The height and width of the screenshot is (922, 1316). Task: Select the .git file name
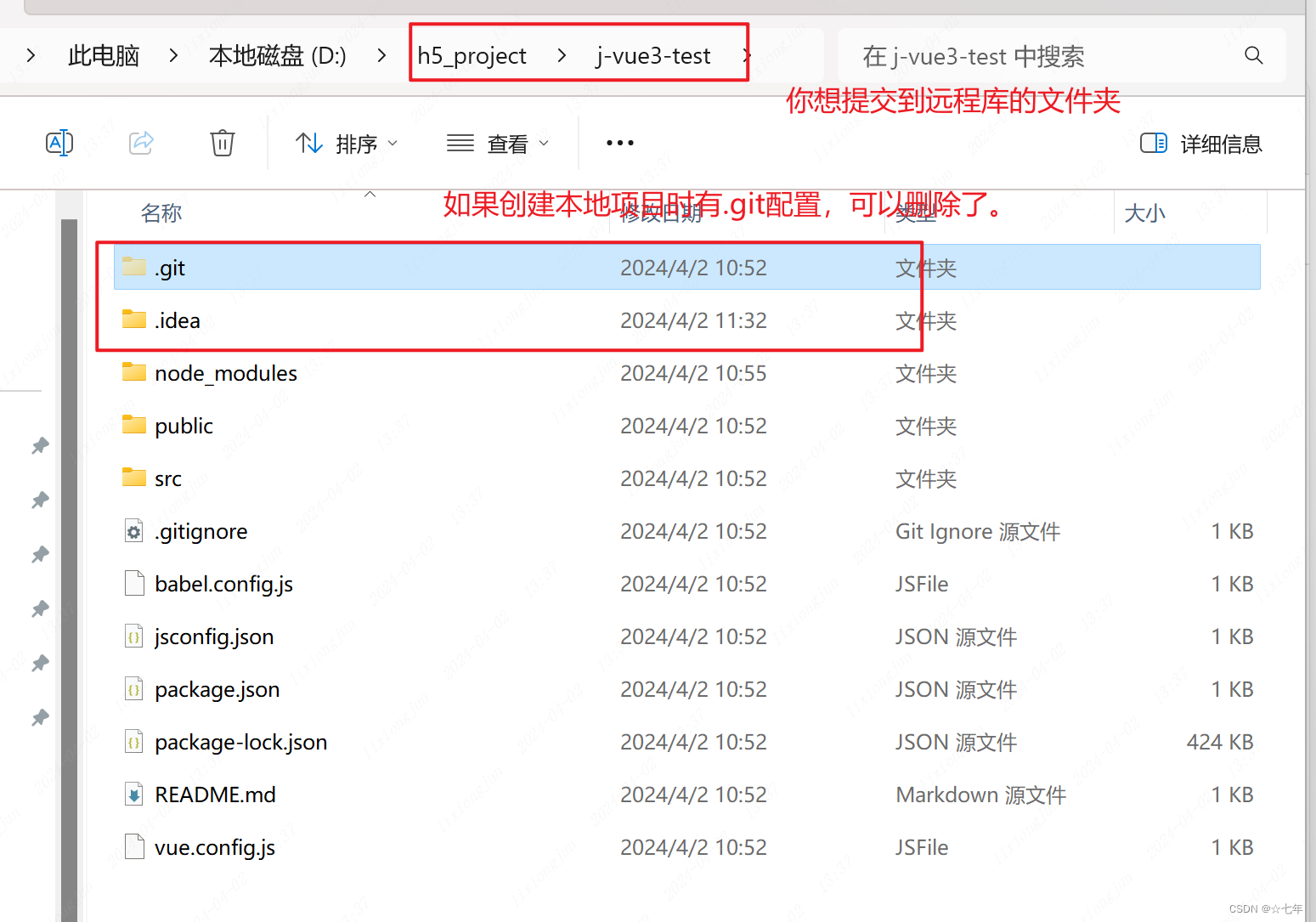170,269
